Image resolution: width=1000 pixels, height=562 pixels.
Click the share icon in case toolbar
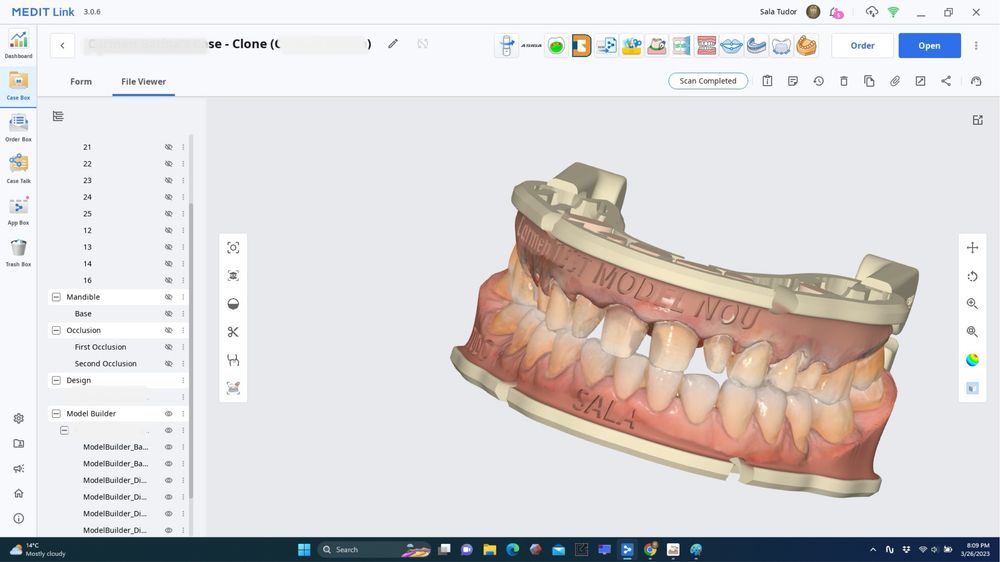pyautogui.click(x=946, y=81)
